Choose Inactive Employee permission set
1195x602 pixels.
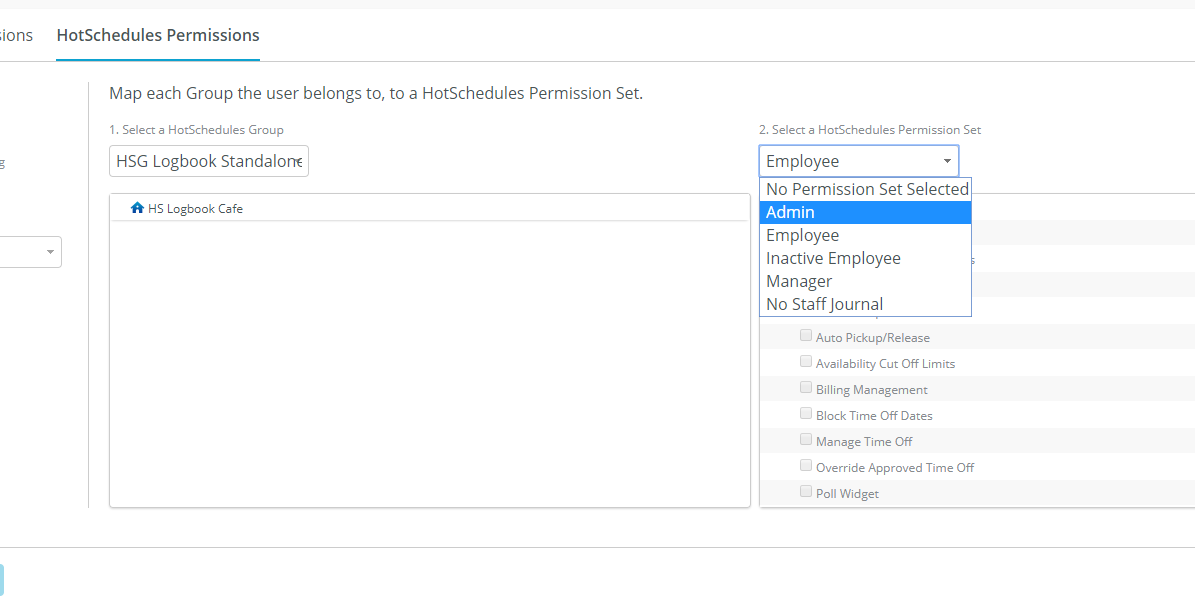865,258
